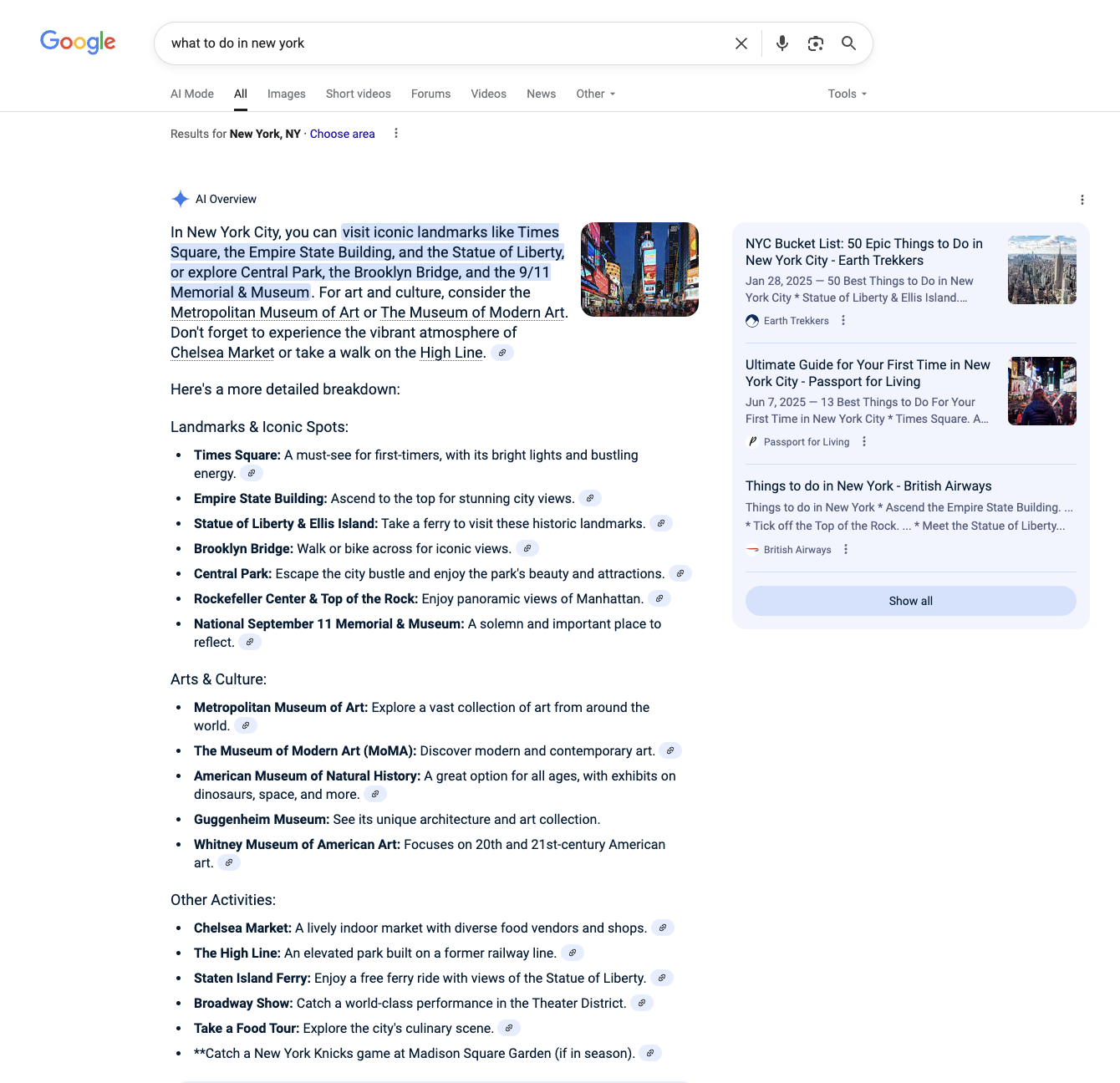Open source link icon for Metropolitan Museum bullet
1120x1083 pixels.
(x=246, y=725)
